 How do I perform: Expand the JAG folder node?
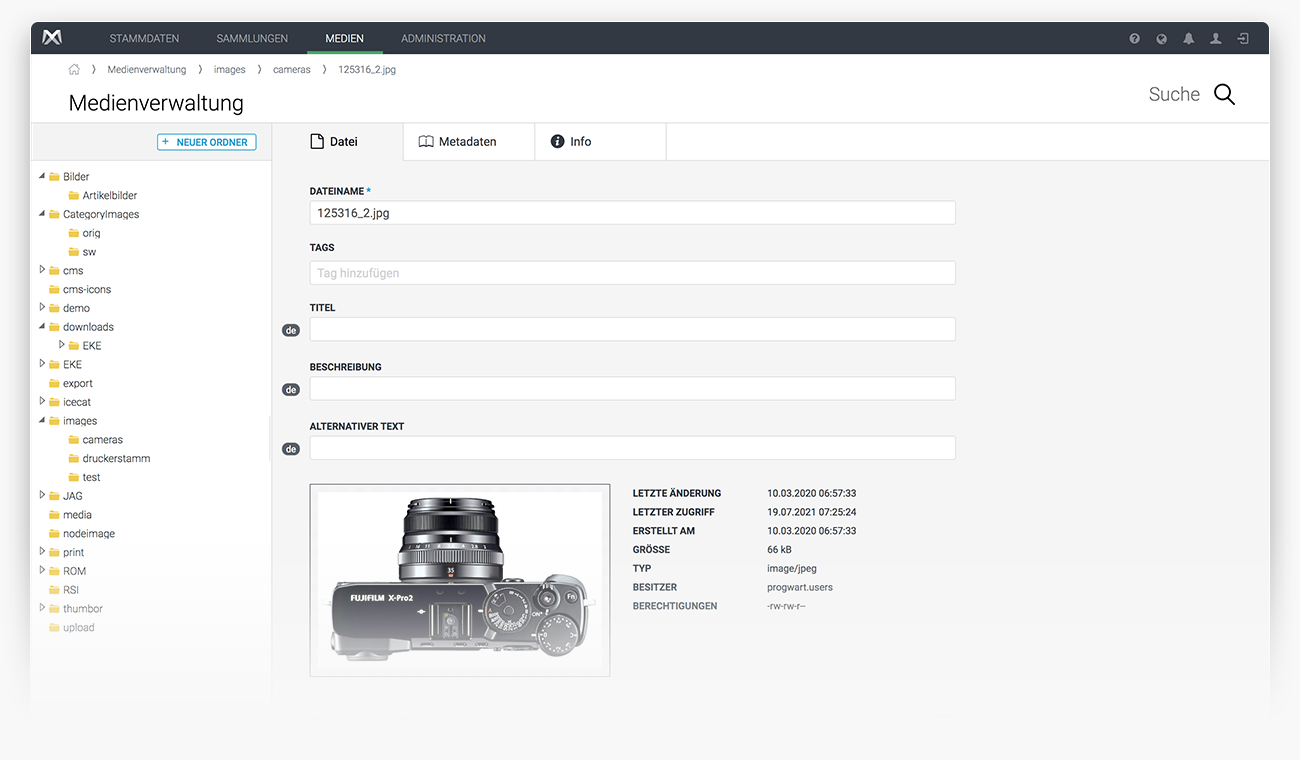point(42,495)
